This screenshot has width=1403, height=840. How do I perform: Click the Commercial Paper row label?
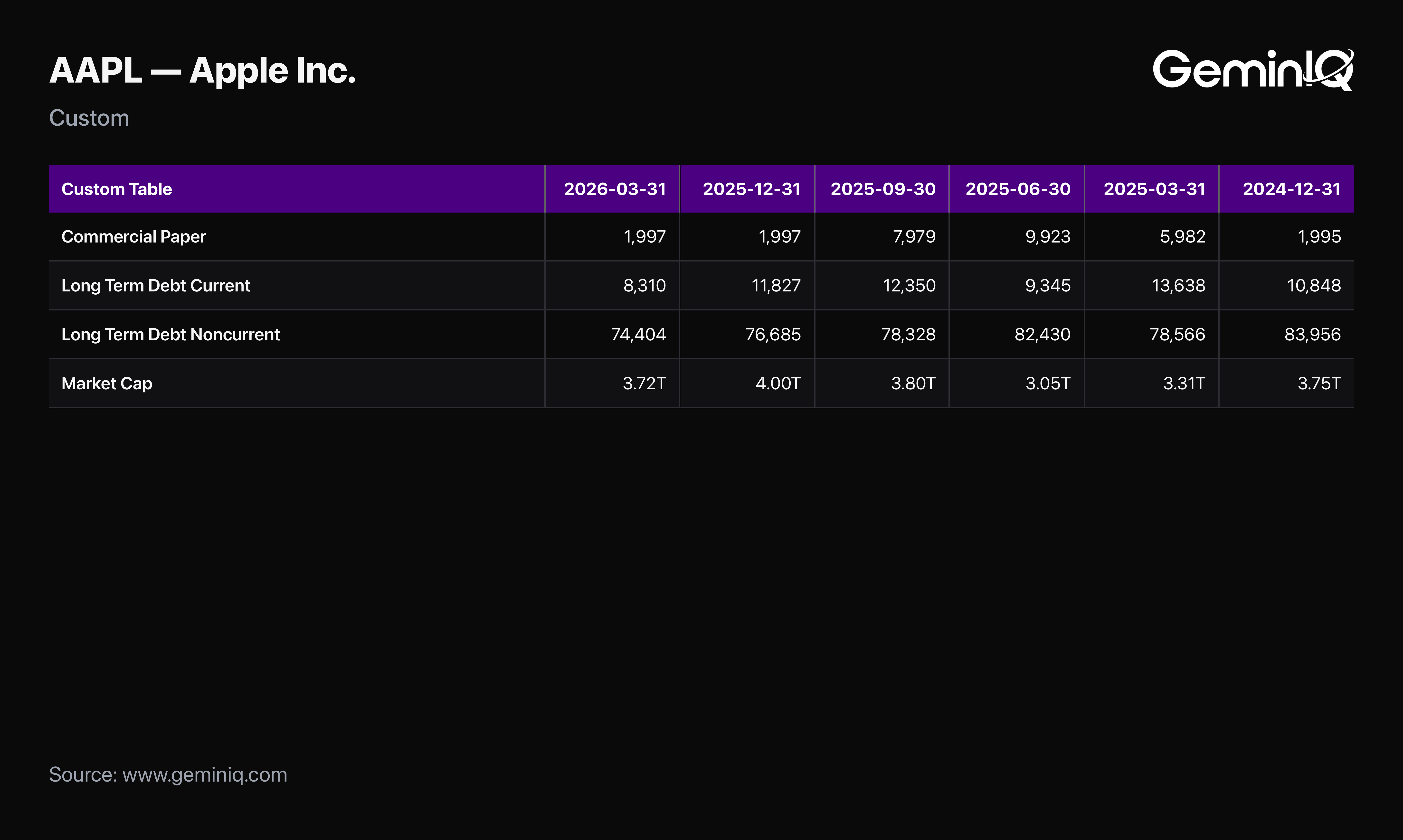(134, 237)
